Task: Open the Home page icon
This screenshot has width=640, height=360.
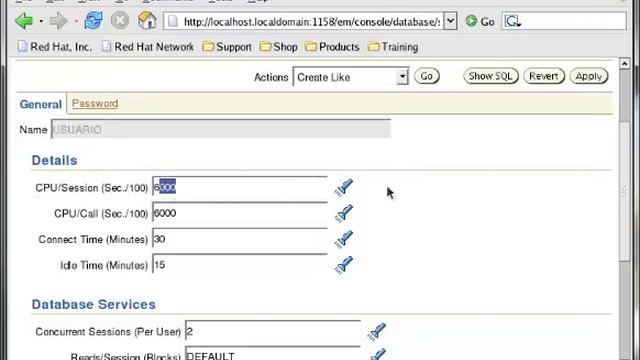Action: pos(147,20)
